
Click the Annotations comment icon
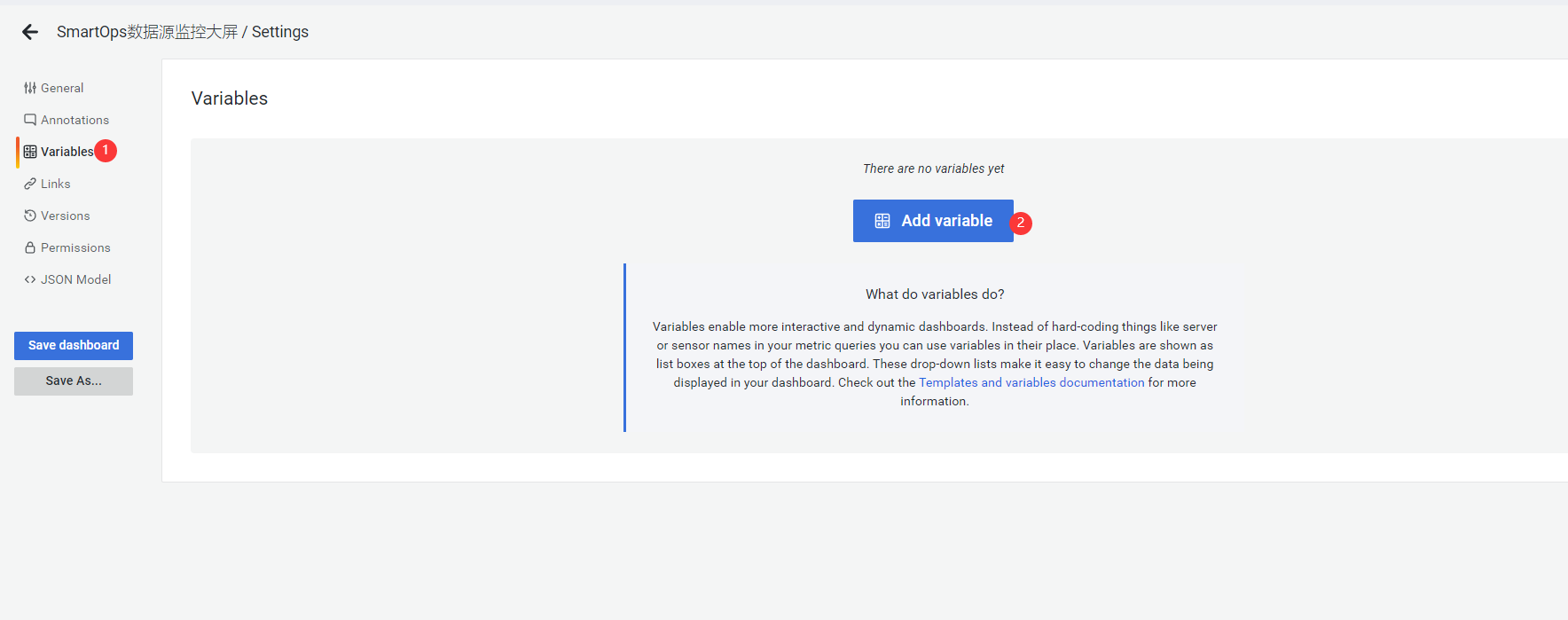point(30,120)
